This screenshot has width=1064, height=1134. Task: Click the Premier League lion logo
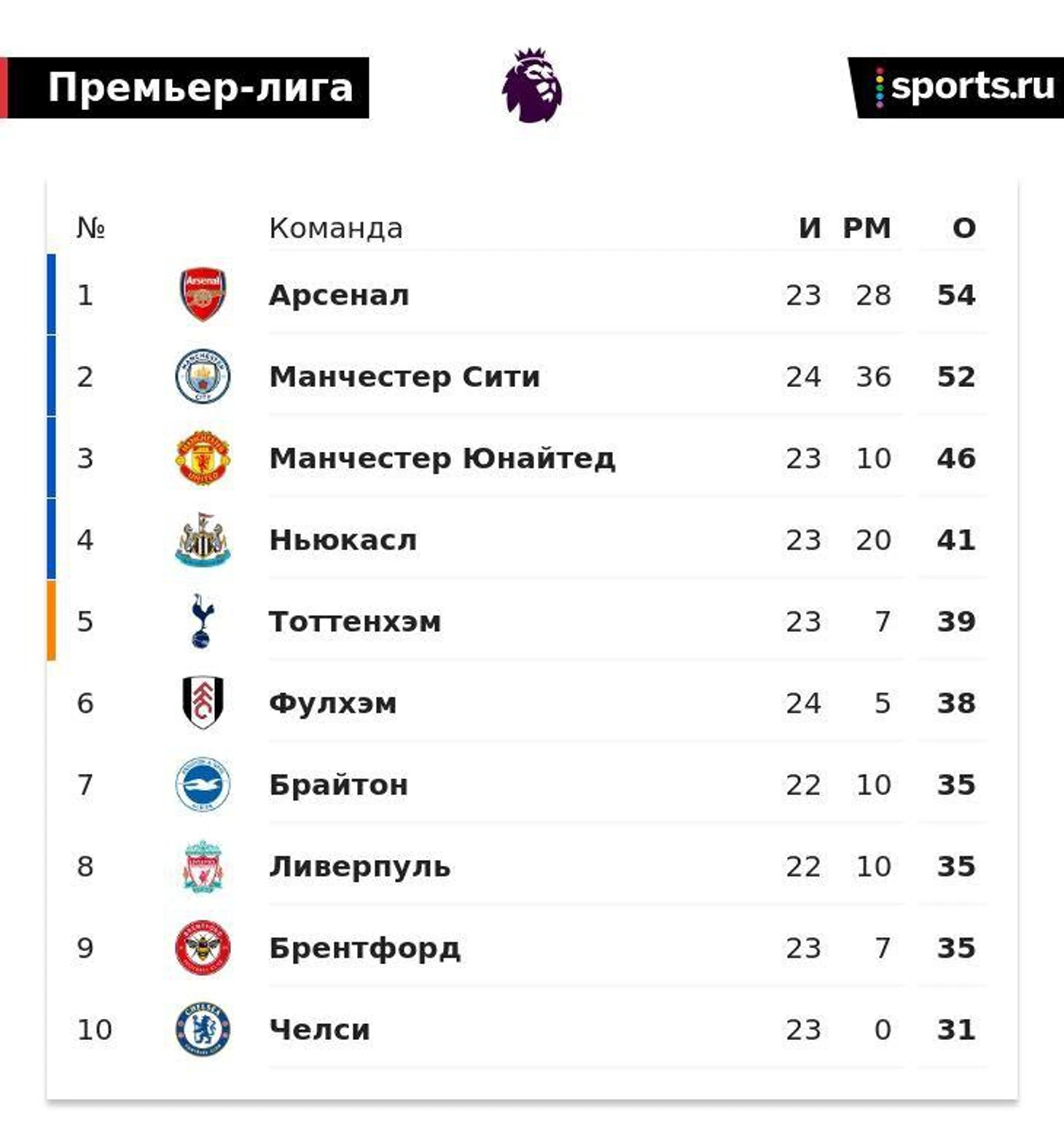click(532, 85)
